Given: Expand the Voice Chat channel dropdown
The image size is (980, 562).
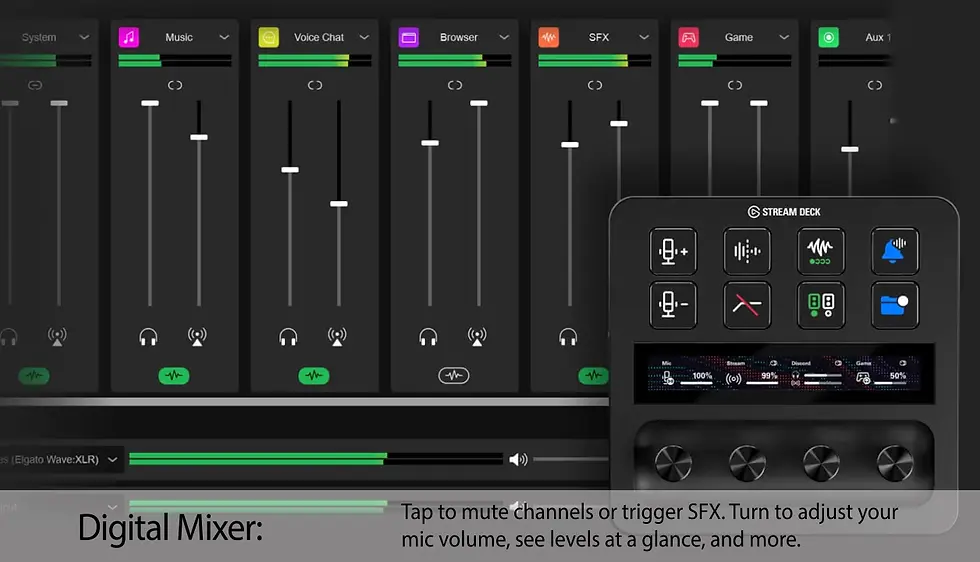Looking at the screenshot, I should point(364,38).
